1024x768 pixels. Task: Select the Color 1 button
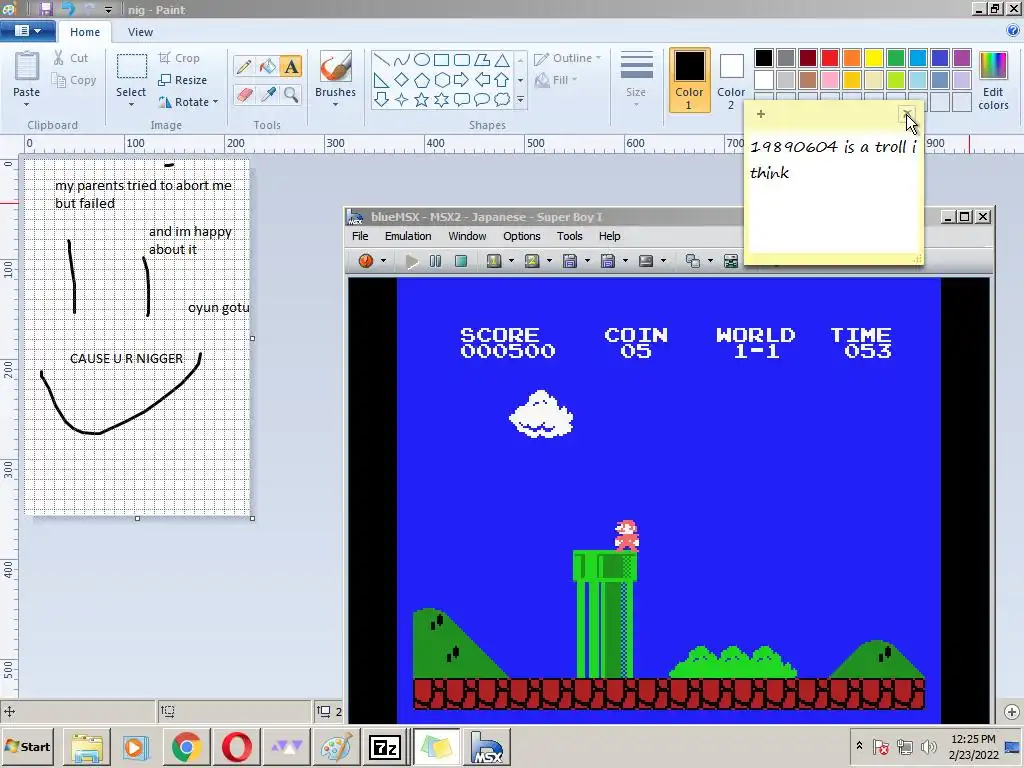(x=689, y=80)
